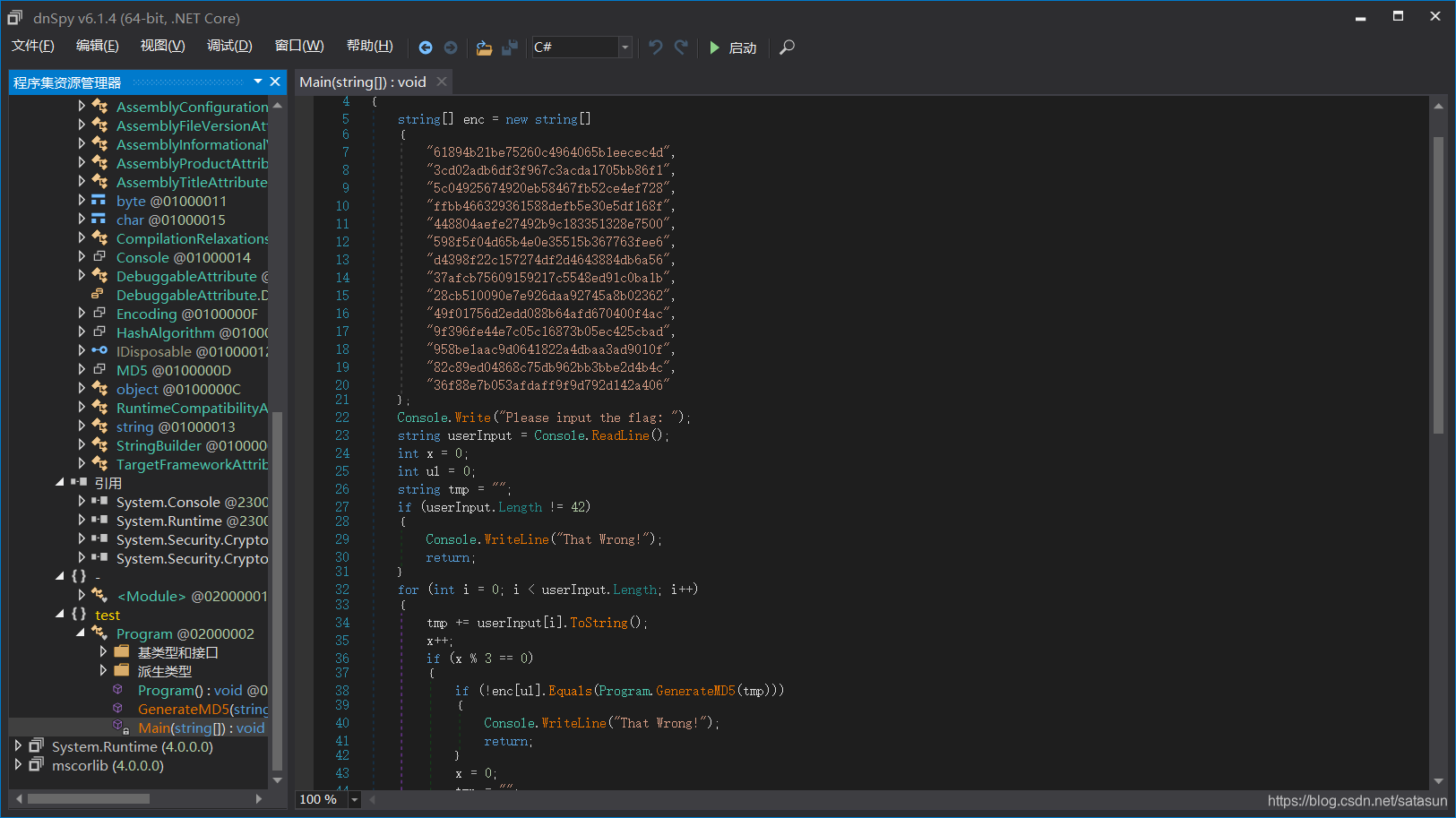Screen dimensions: 1456x818
Task: Select AssemblyTitleAttribute in the tree
Action: click(x=192, y=182)
